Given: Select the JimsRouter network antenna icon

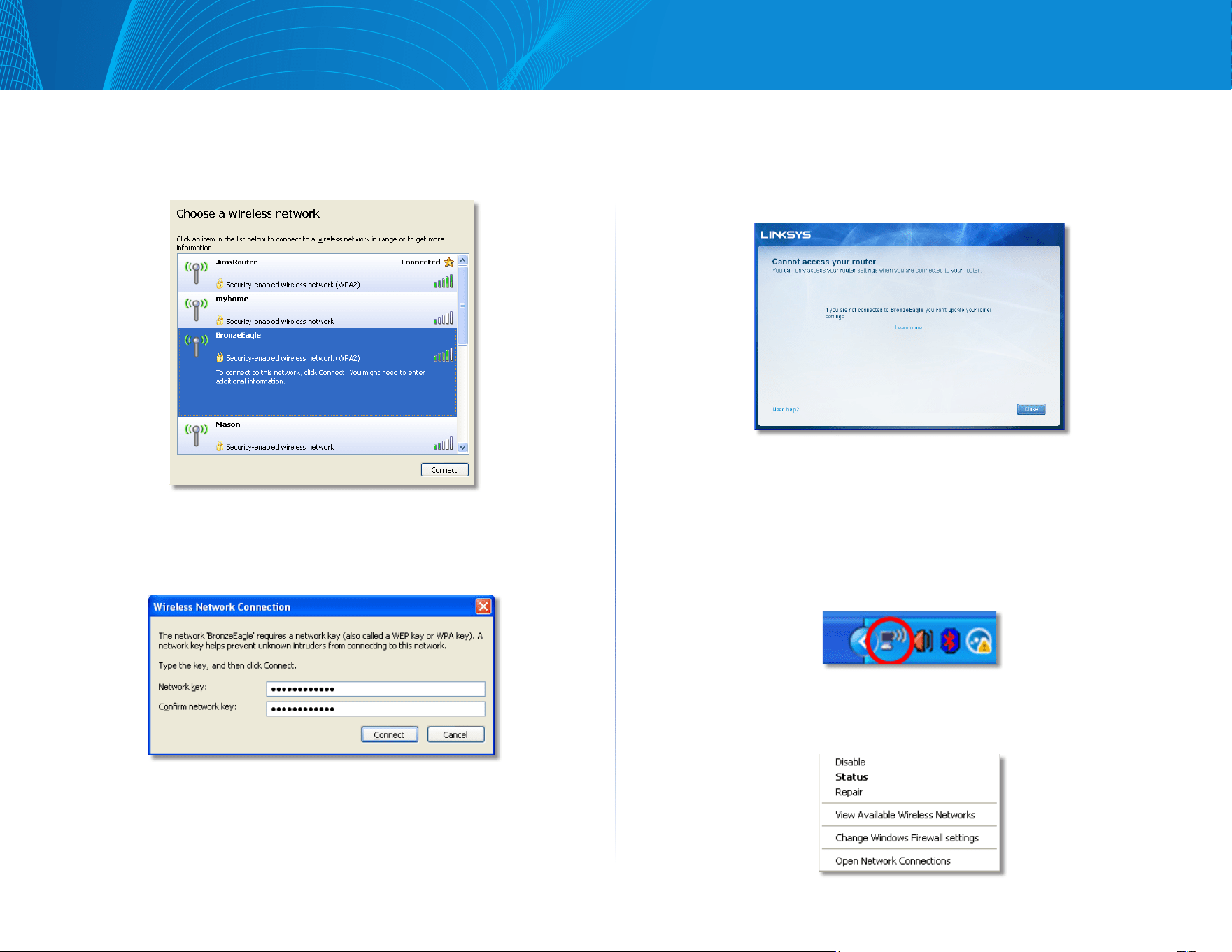Looking at the screenshot, I should [x=196, y=271].
